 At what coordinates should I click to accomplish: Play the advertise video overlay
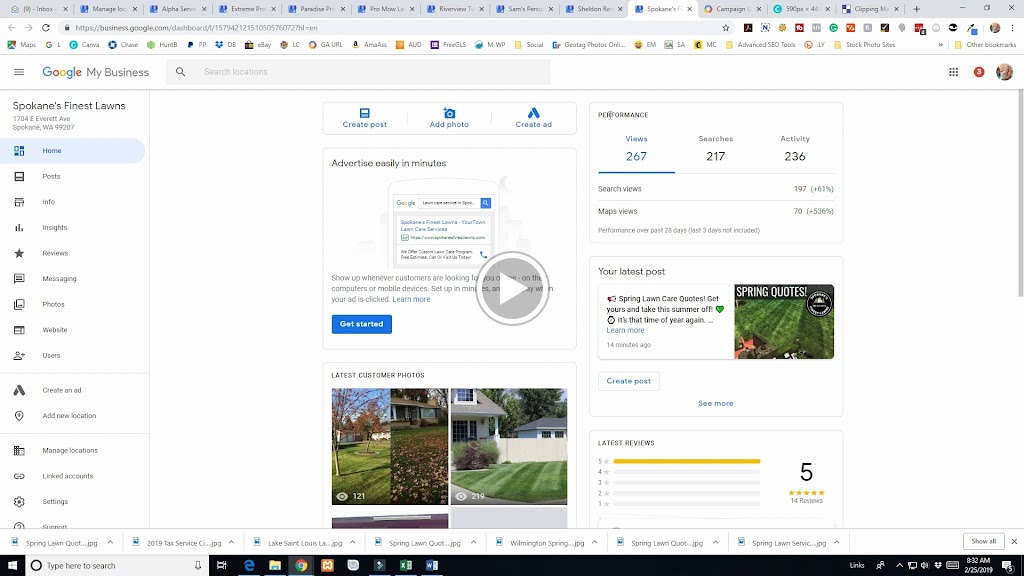(512, 288)
